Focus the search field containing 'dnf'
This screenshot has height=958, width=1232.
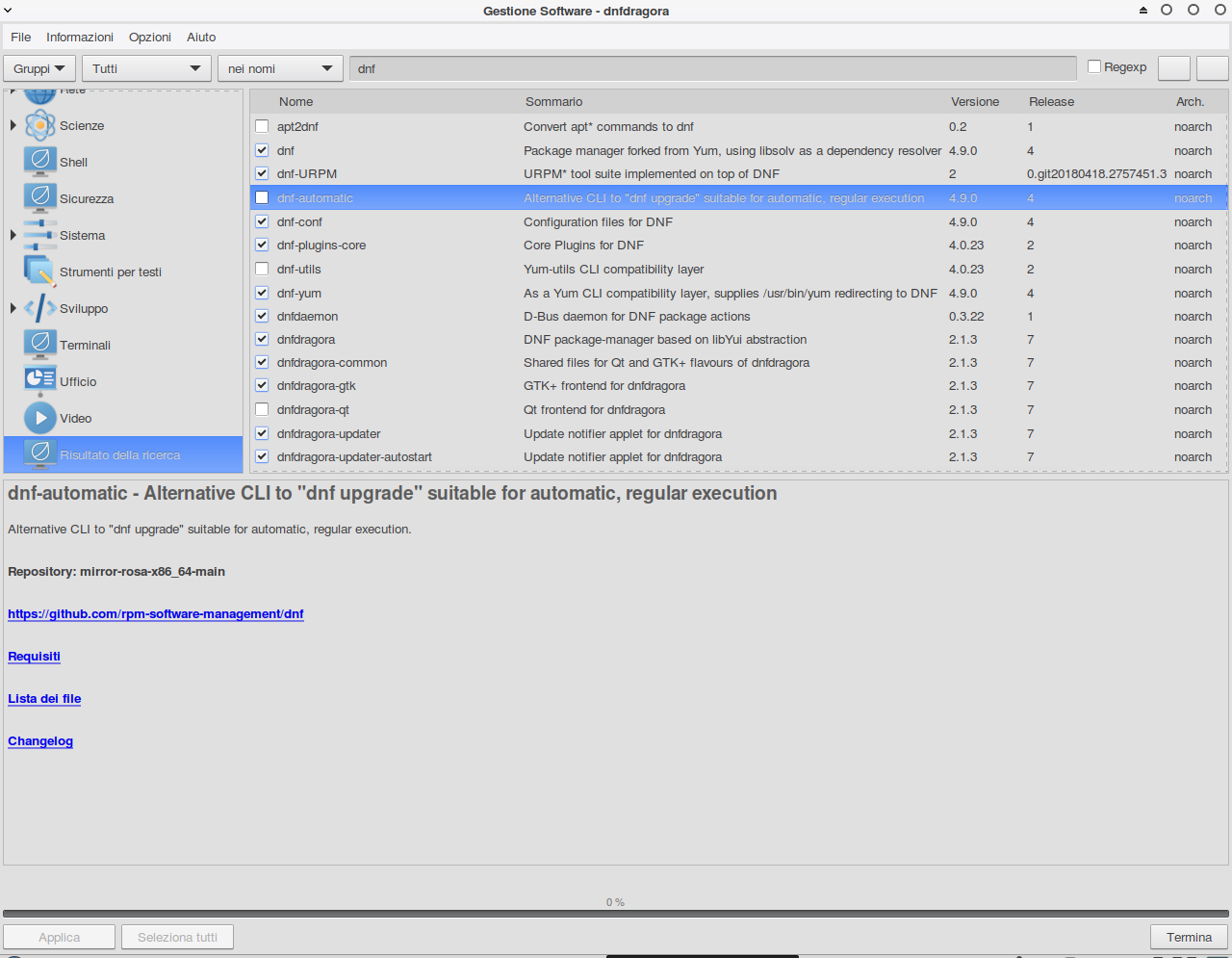(x=713, y=68)
